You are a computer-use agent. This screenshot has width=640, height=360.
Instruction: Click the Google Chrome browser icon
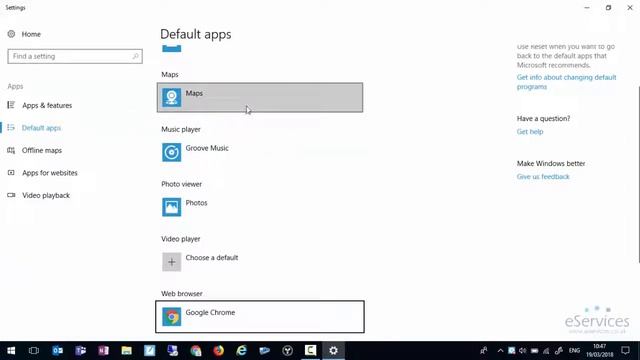(171, 317)
